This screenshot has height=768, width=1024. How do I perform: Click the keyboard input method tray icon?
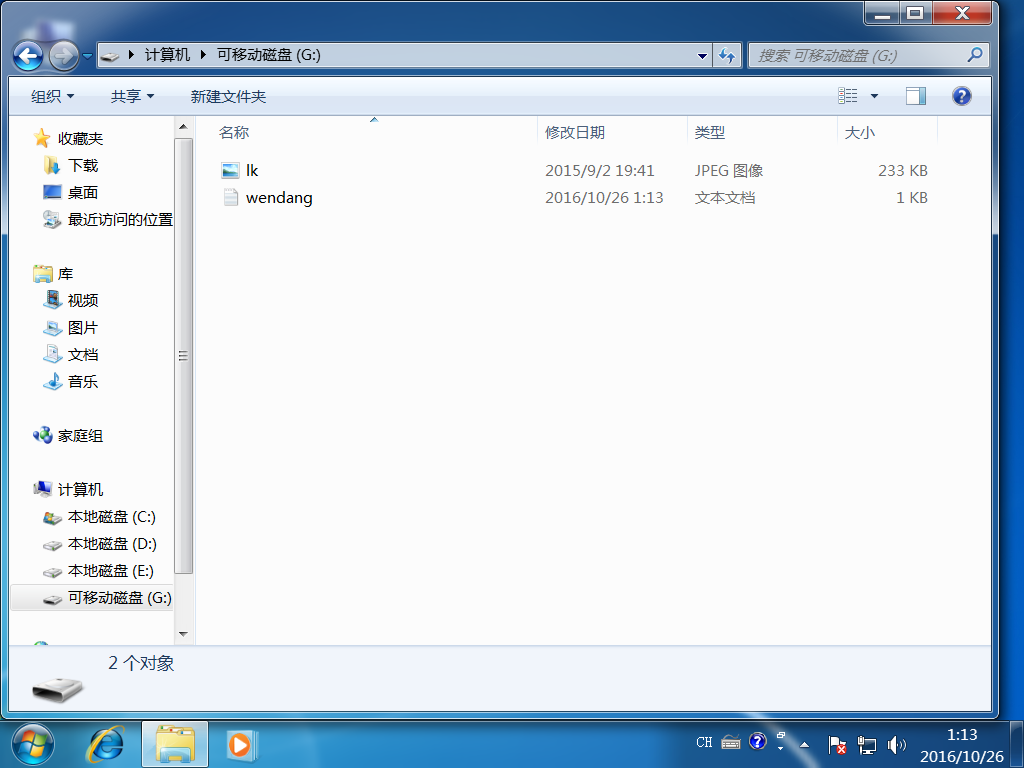point(730,743)
